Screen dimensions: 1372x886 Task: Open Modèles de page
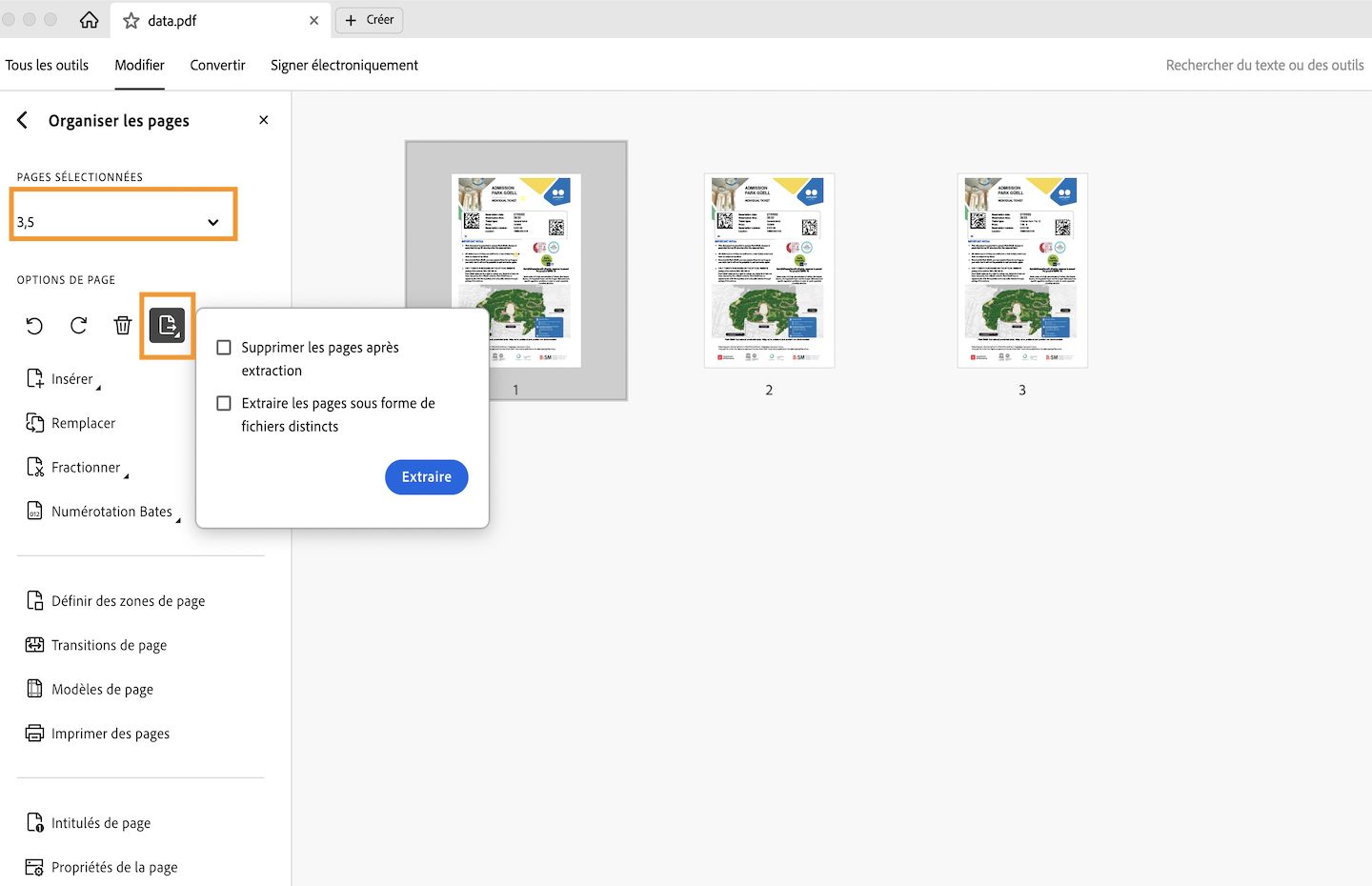[102, 689]
